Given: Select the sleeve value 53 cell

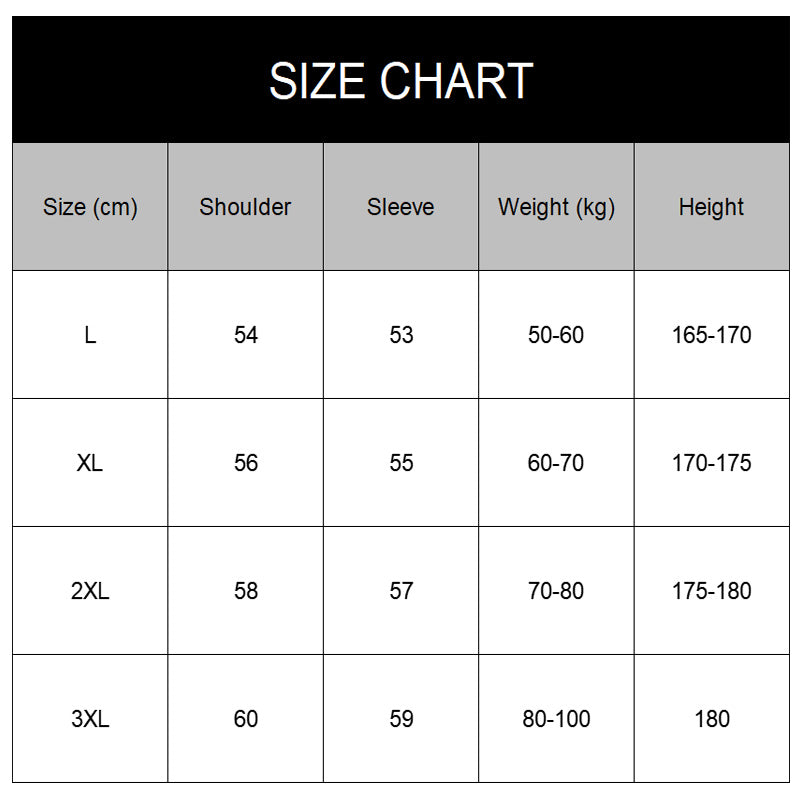Looking at the screenshot, I should [x=401, y=335].
